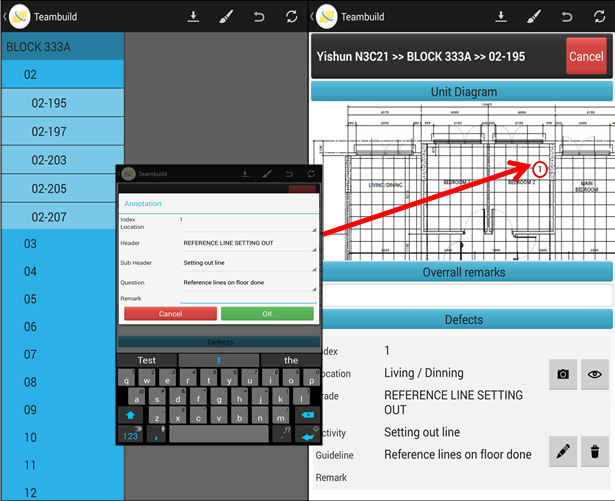Tap the download icon in left panel header
Screen dimensions: 615x501
[193, 17]
